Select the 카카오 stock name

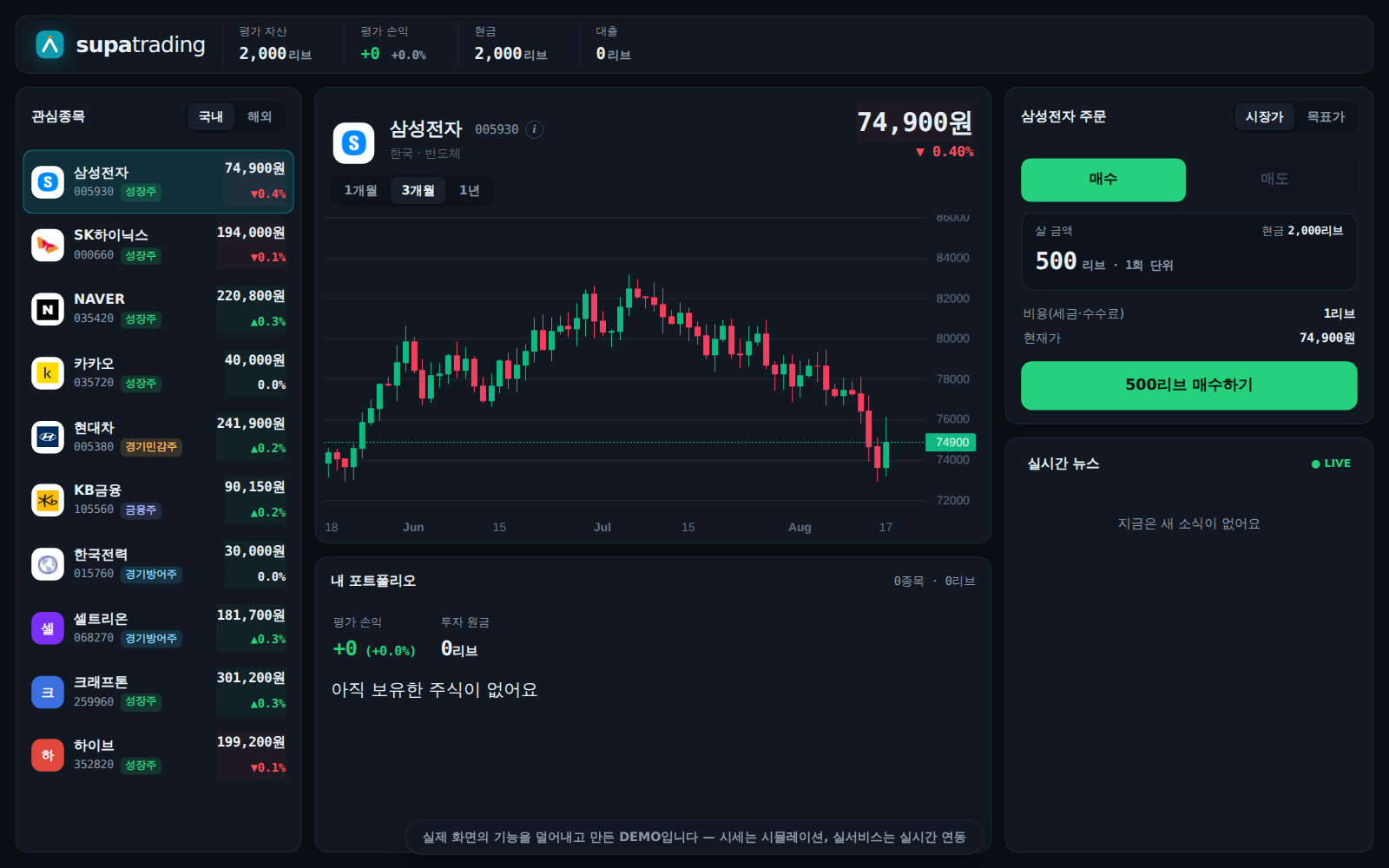(94, 364)
